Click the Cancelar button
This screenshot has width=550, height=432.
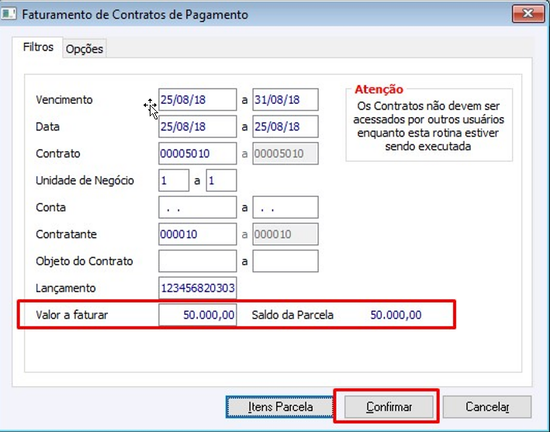click(487, 407)
